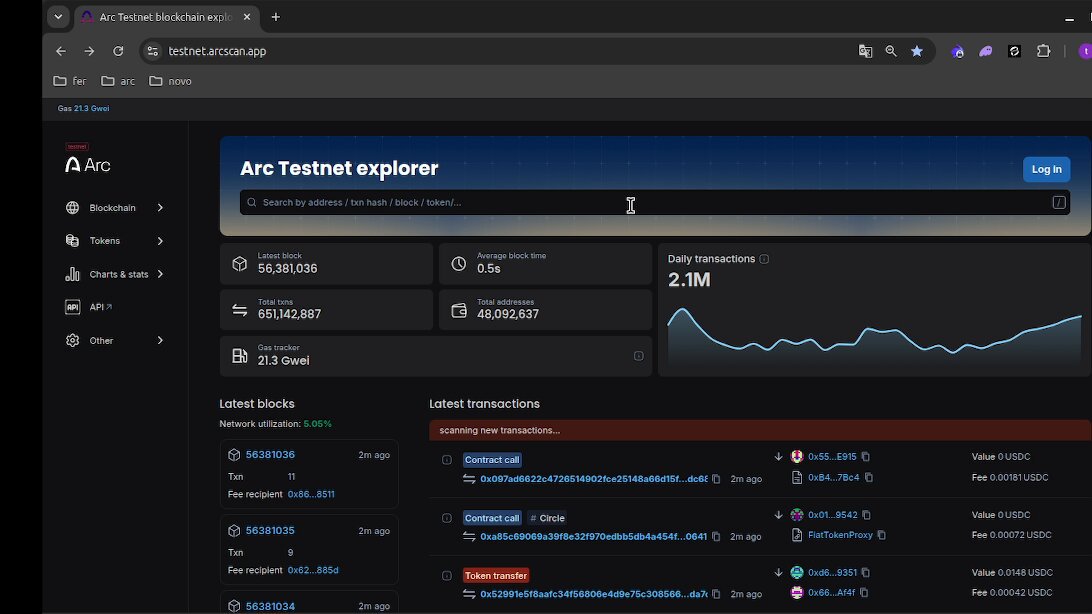Open transaction 0x52991e5f8a... hash link
The image size is (1092, 614).
pyautogui.click(x=593, y=594)
